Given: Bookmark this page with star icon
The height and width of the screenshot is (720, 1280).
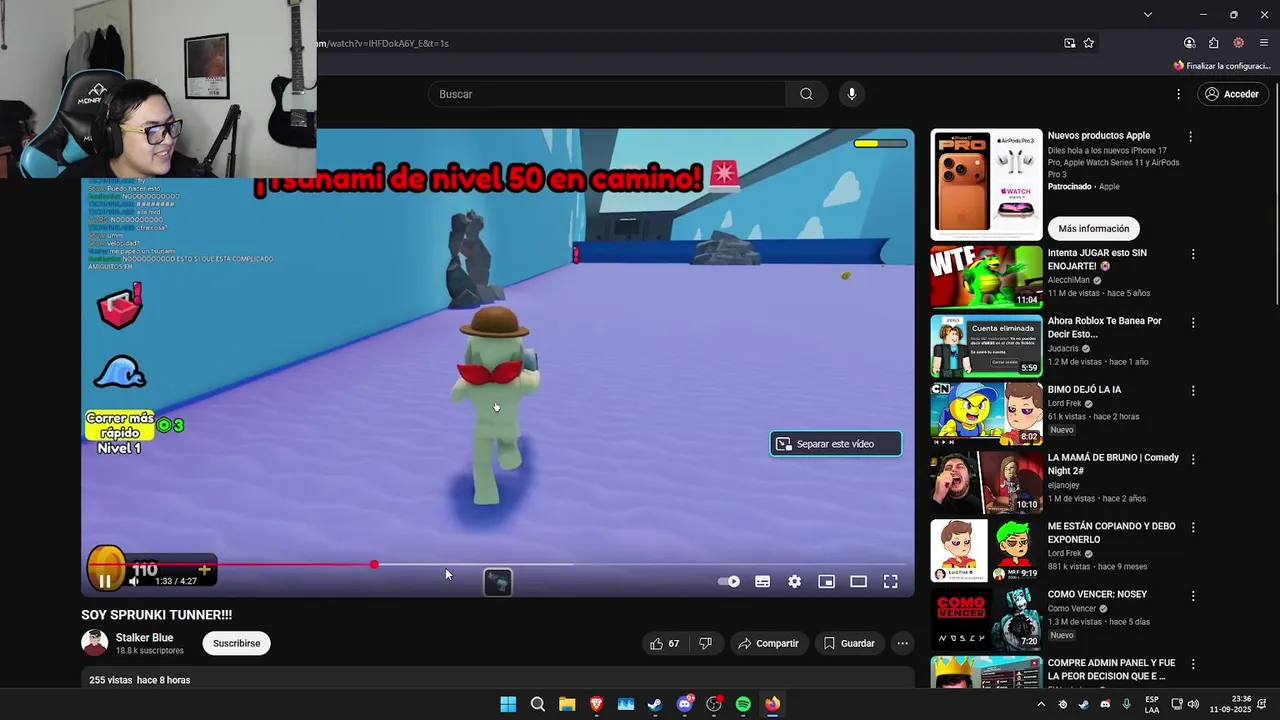Looking at the screenshot, I should click(1089, 43).
